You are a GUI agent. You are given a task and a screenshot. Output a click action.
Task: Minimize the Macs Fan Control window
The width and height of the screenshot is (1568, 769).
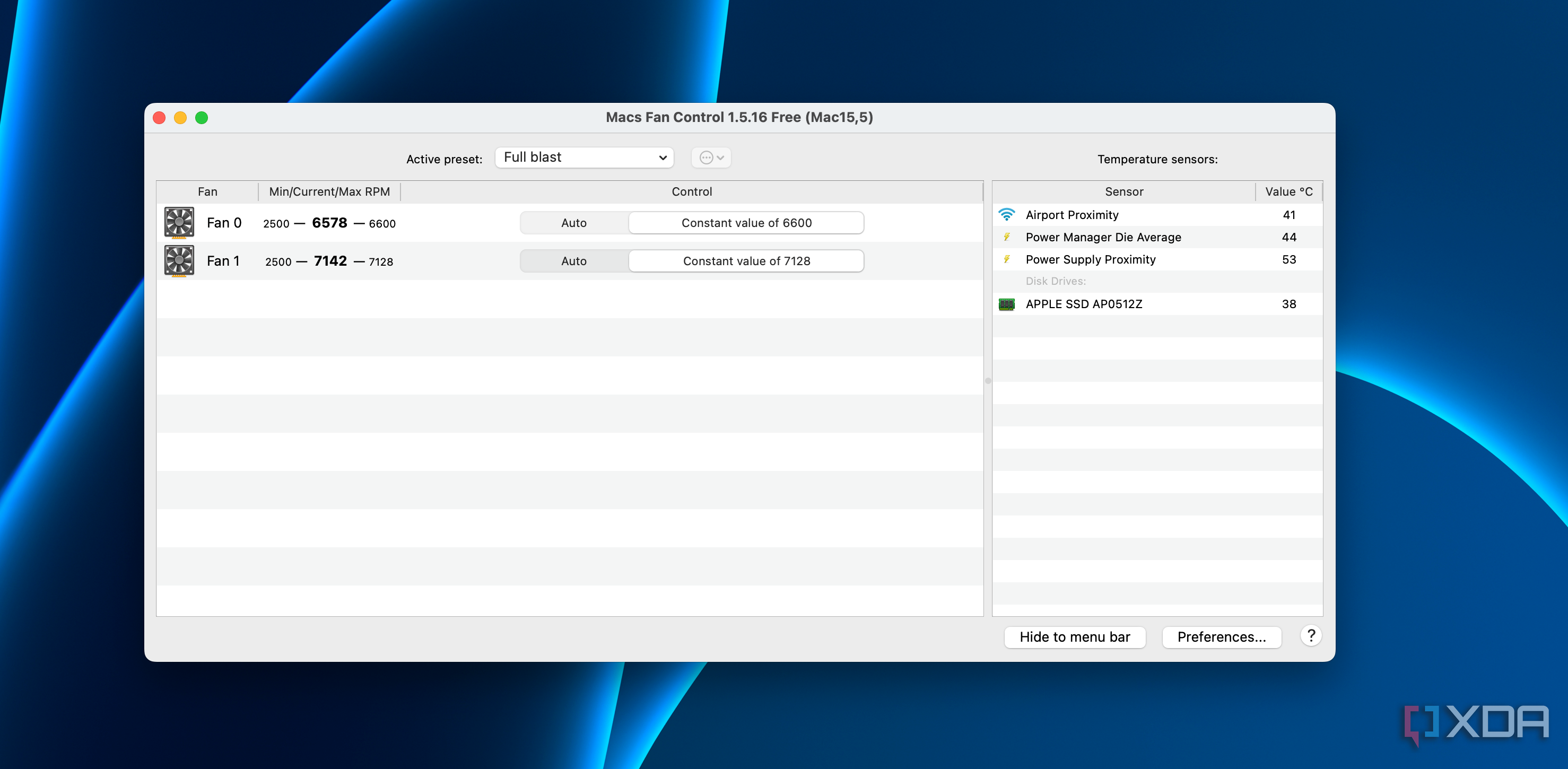click(x=180, y=117)
